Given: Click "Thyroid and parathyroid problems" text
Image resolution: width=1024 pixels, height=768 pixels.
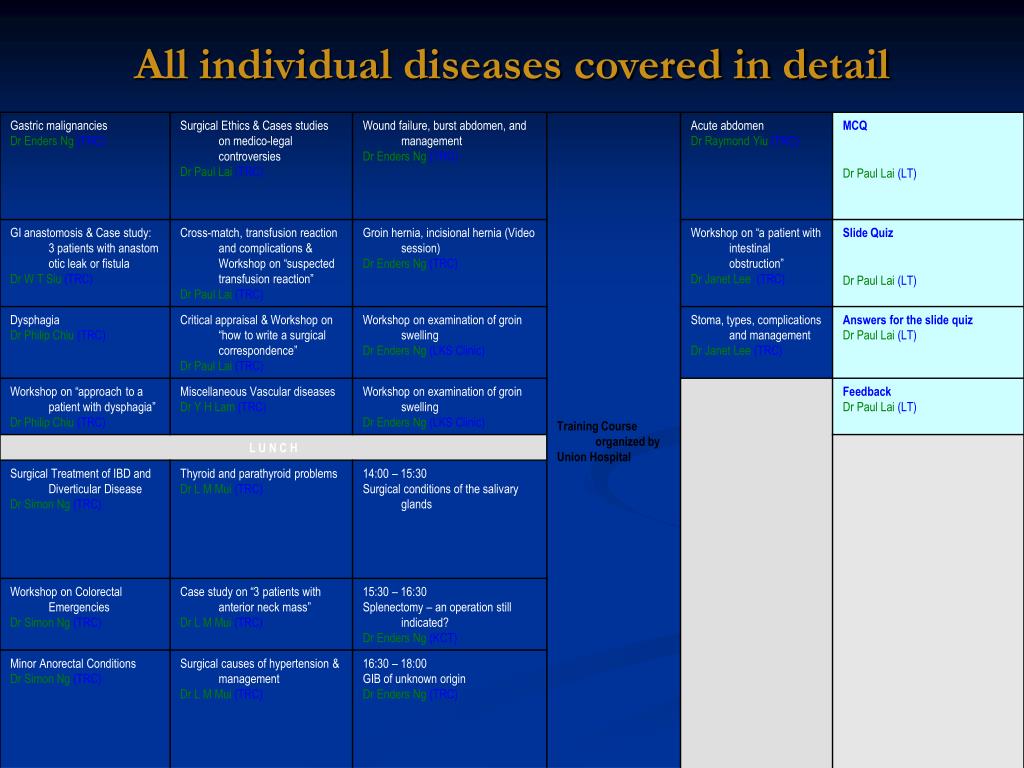Looking at the screenshot, I should pos(259,473).
